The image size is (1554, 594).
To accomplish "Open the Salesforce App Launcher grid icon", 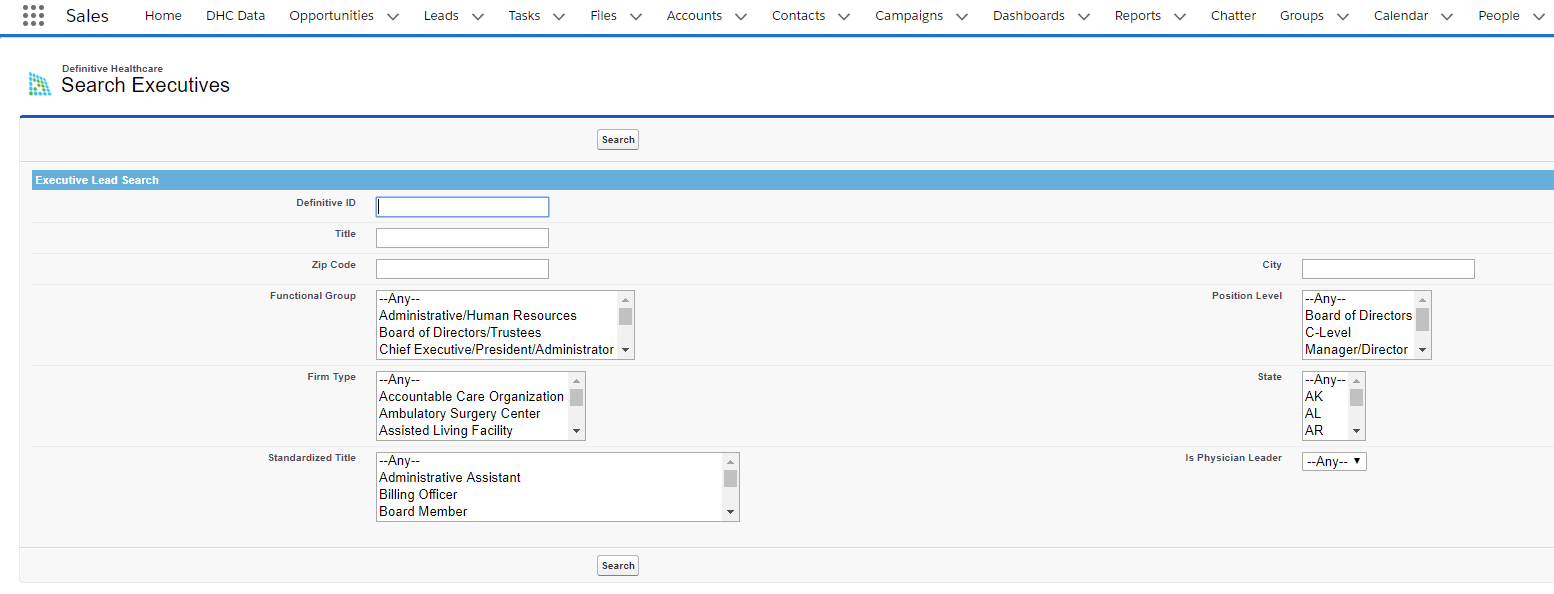I will 33,15.
